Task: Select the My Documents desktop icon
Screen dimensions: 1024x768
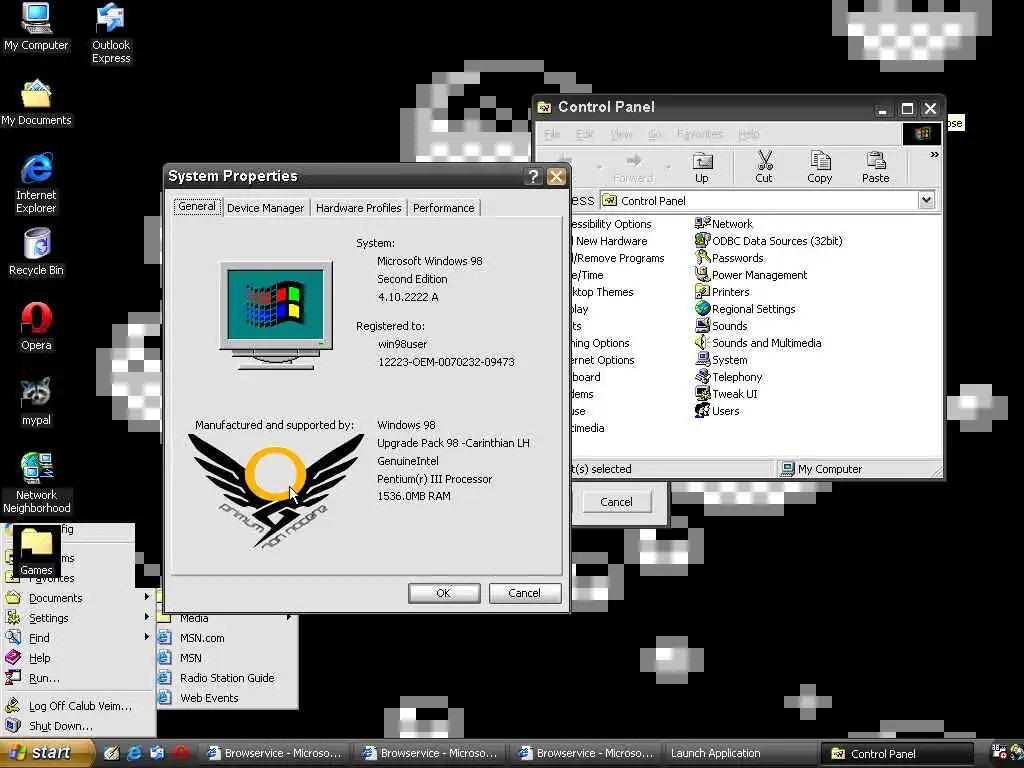Action: pos(36,103)
